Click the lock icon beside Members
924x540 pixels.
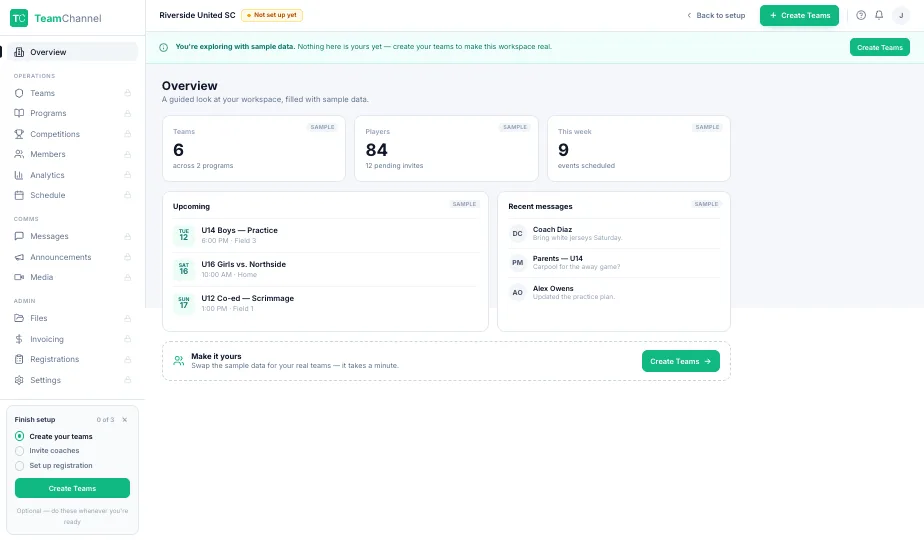click(127, 154)
